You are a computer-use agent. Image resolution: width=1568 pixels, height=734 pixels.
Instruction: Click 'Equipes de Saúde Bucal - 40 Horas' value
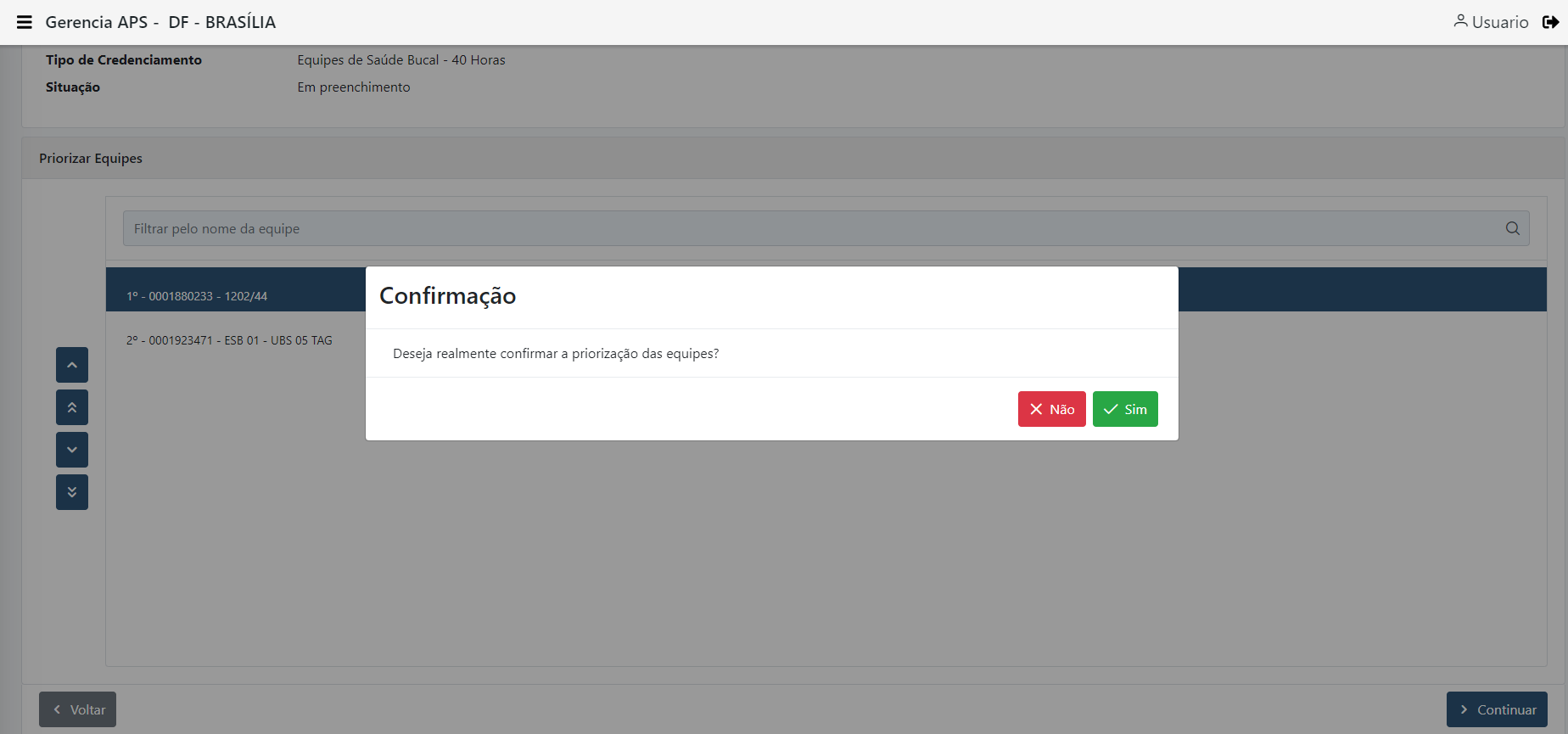pos(401,60)
